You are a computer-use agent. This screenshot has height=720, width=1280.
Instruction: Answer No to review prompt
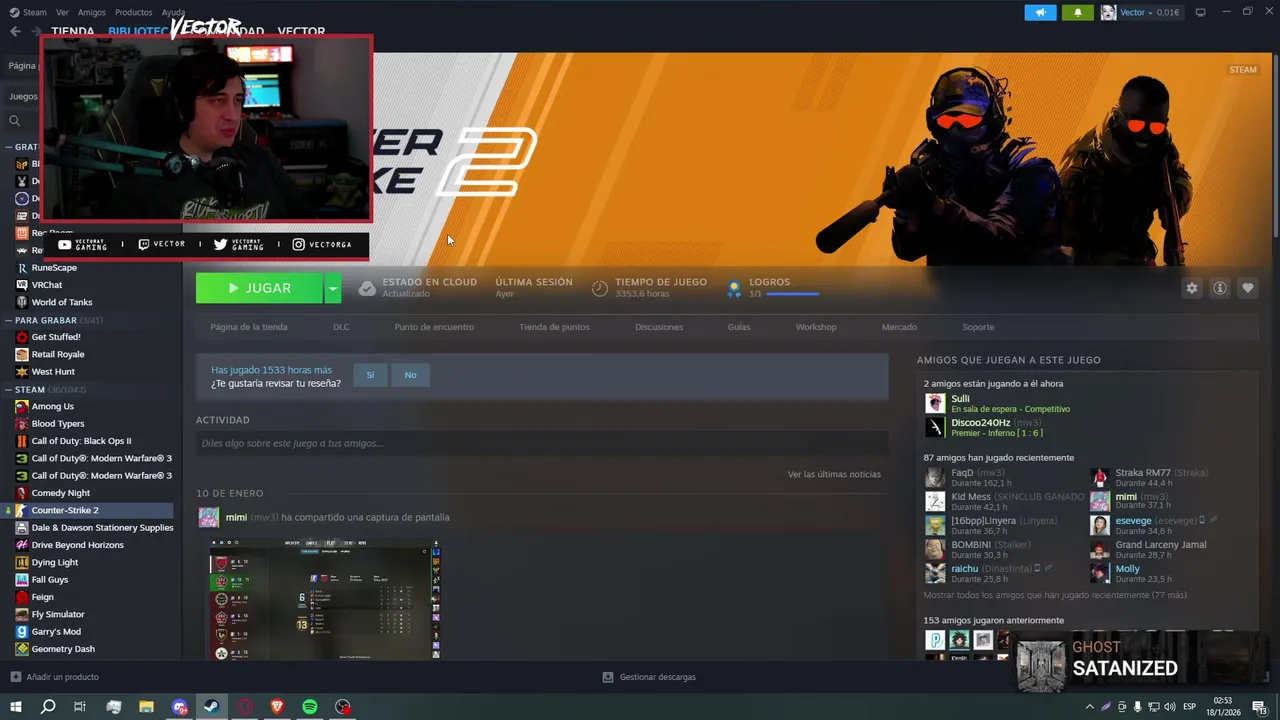[x=410, y=375]
